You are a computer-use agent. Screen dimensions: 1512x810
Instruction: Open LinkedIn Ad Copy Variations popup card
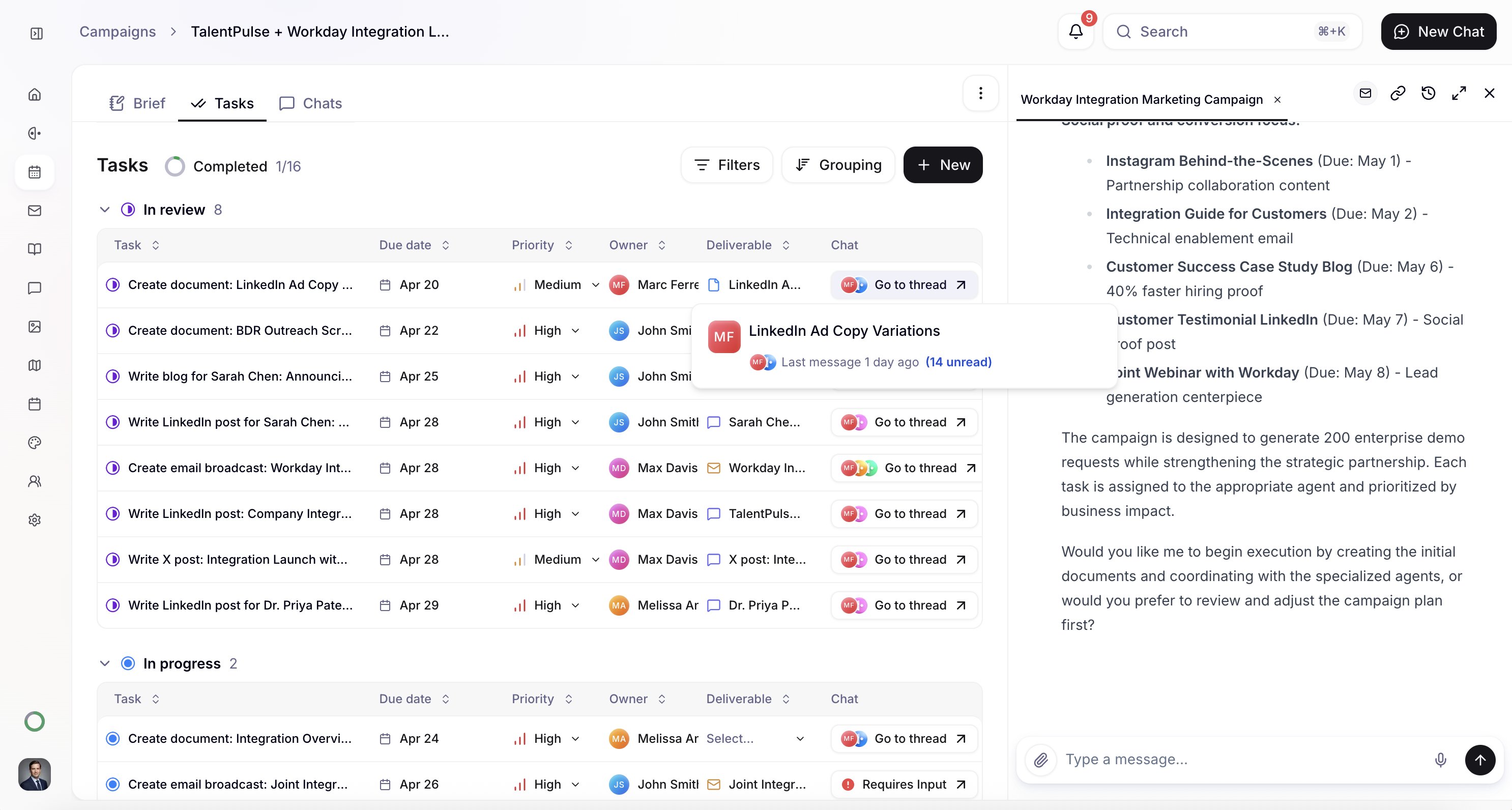(904, 345)
